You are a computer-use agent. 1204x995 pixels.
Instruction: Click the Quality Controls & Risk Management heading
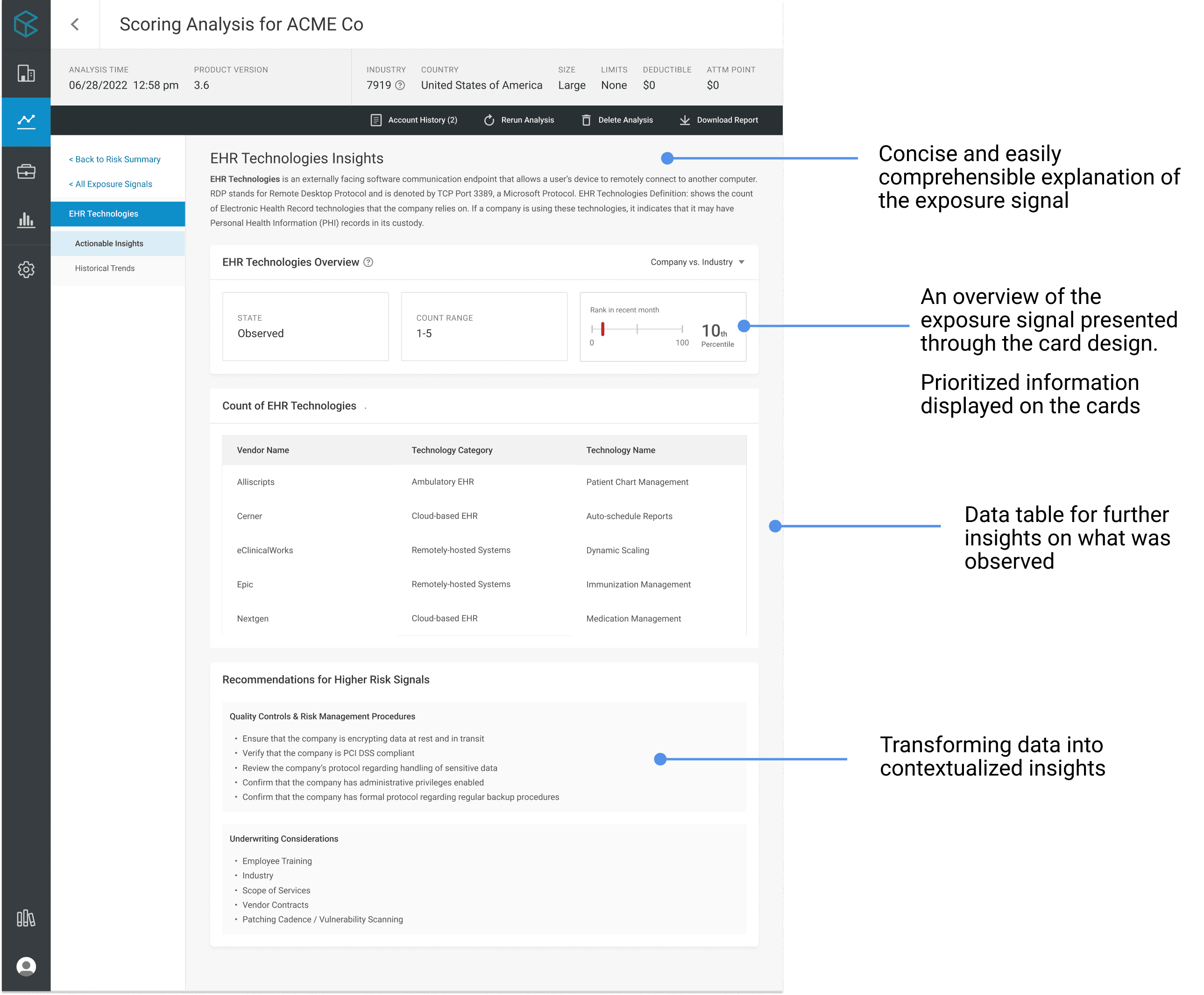[322, 716]
